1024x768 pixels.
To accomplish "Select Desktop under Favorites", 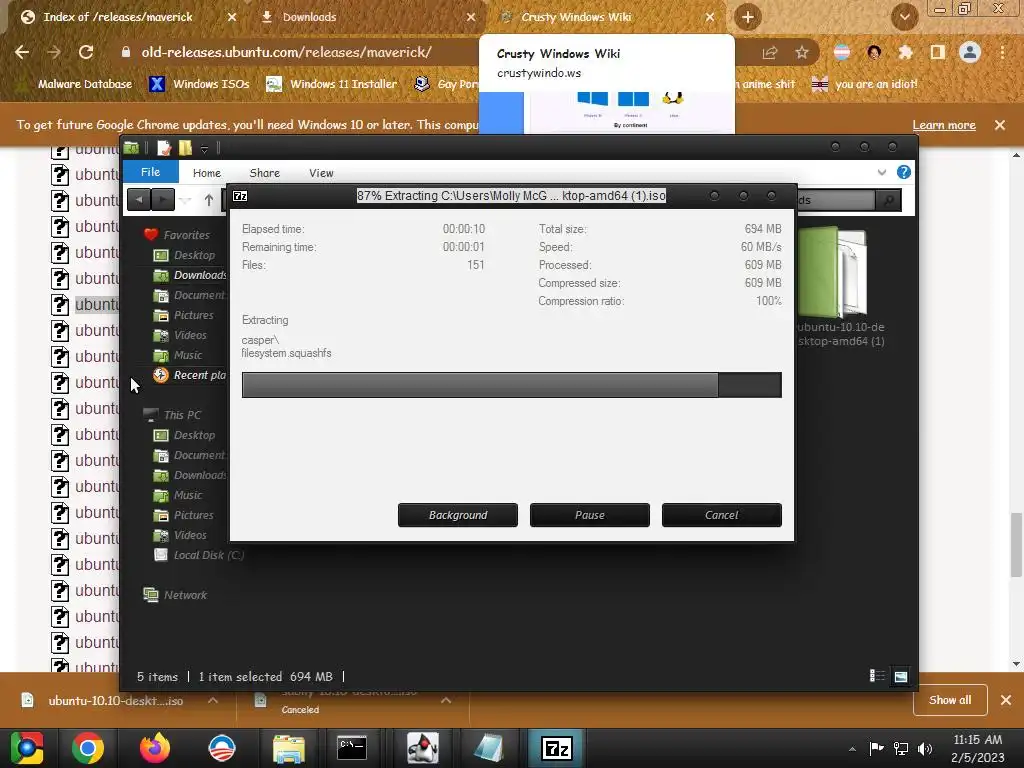I will 184,255.
